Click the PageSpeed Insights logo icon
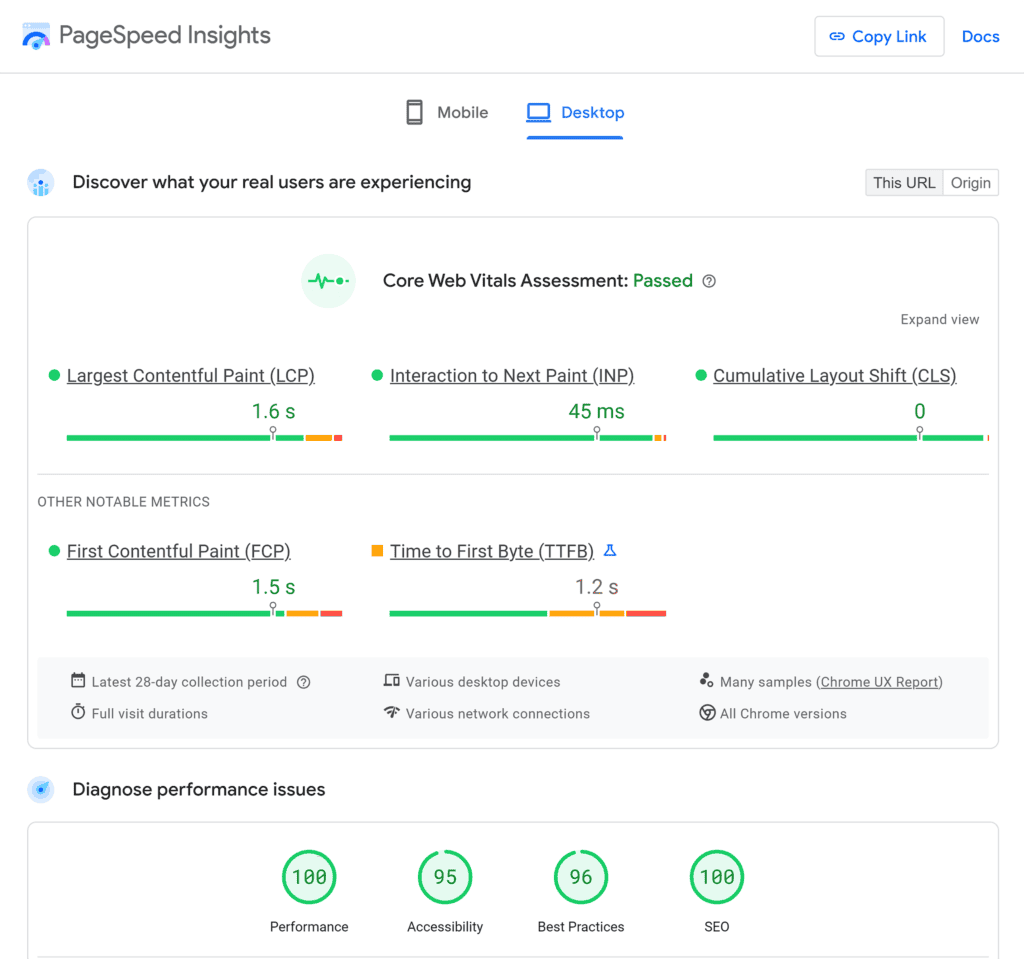 pos(36,36)
